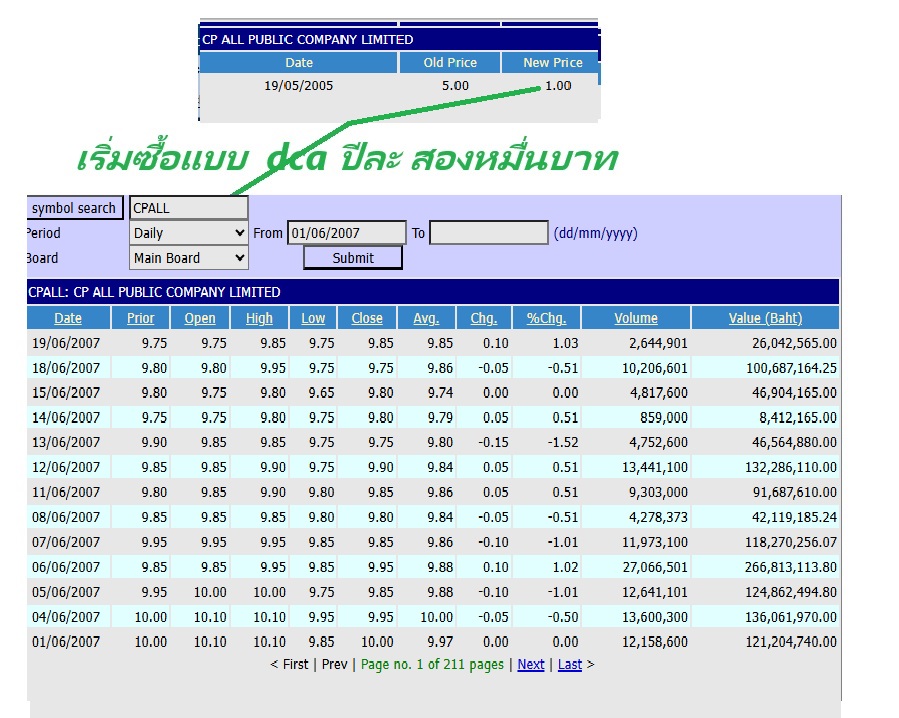Click value 121,204,740.00
899x718 pixels.
coord(791,642)
